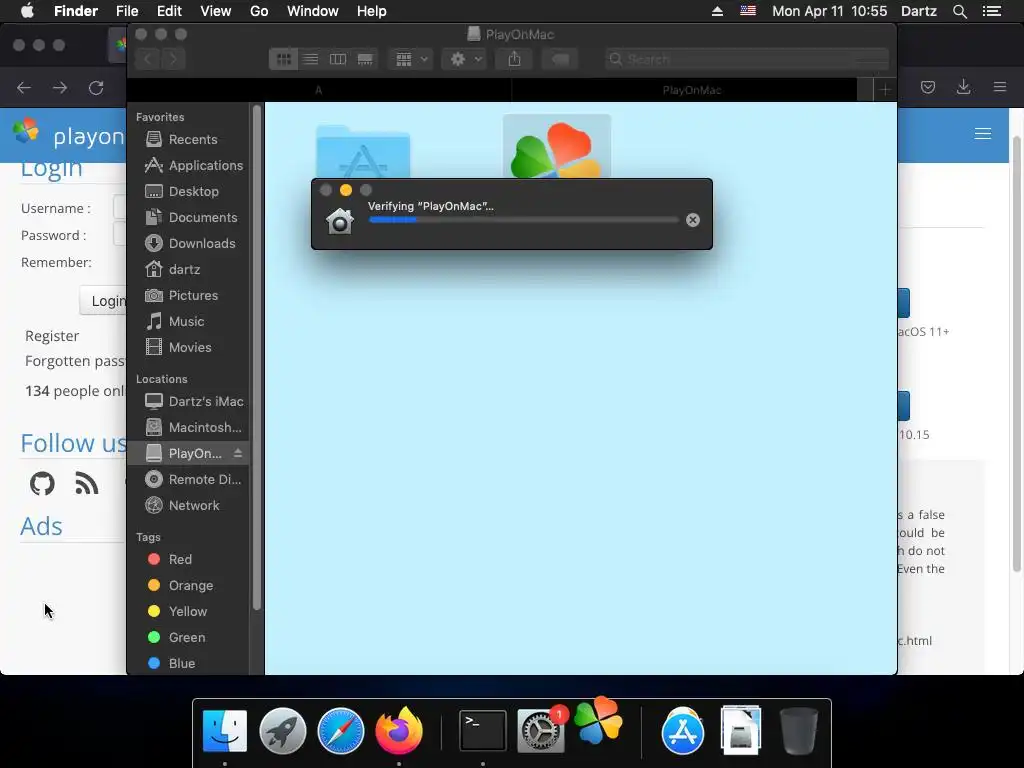Open the Help menu
The width and height of the screenshot is (1024, 768).
pos(372,11)
